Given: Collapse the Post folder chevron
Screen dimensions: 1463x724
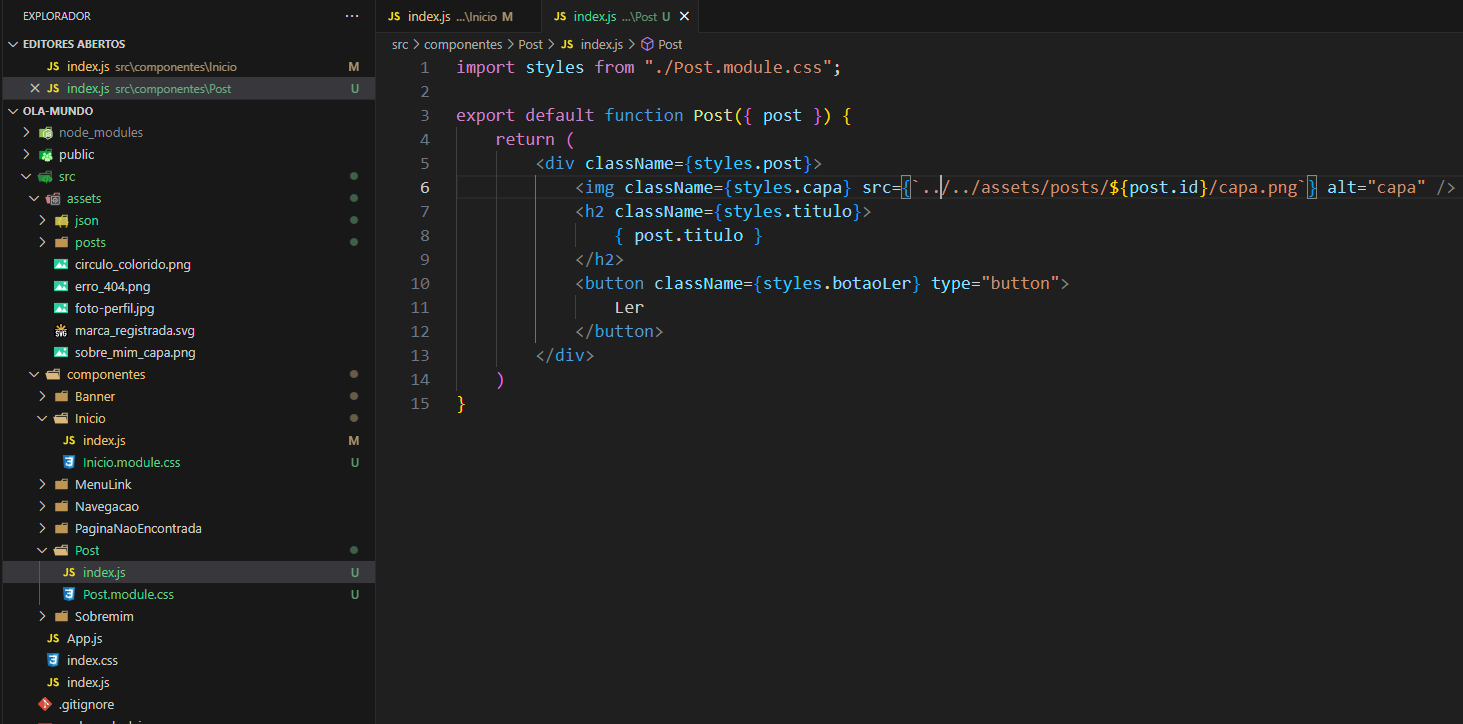Looking at the screenshot, I should click(43, 550).
